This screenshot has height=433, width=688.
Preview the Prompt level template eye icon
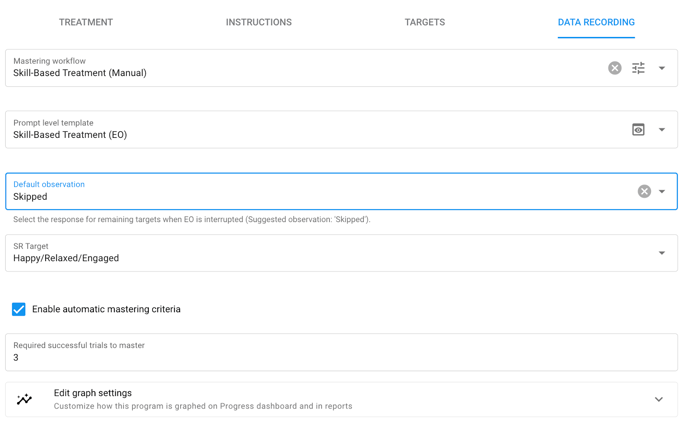click(x=638, y=129)
